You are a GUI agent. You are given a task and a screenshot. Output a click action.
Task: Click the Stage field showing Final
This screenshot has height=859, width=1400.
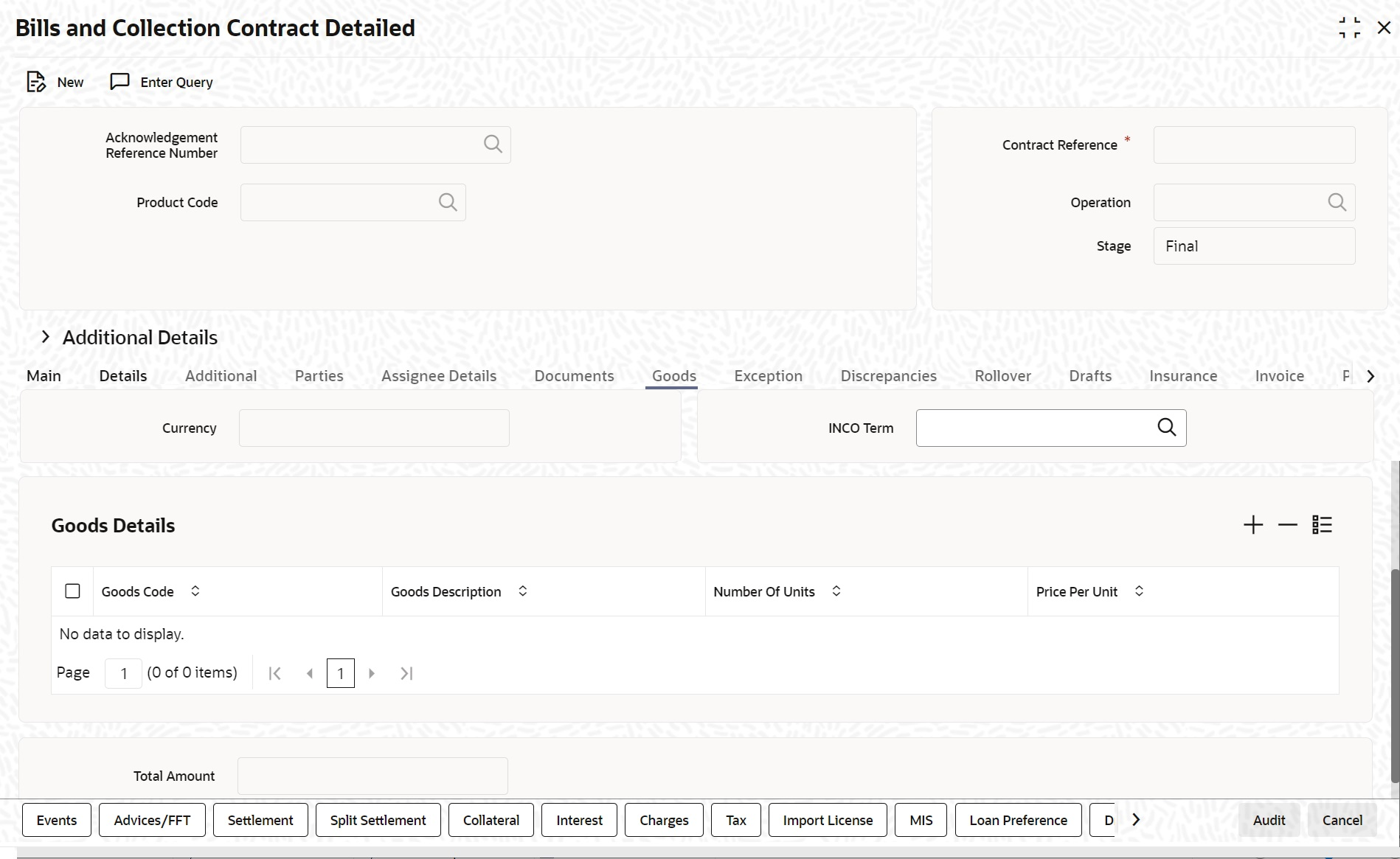[x=1254, y=246]
